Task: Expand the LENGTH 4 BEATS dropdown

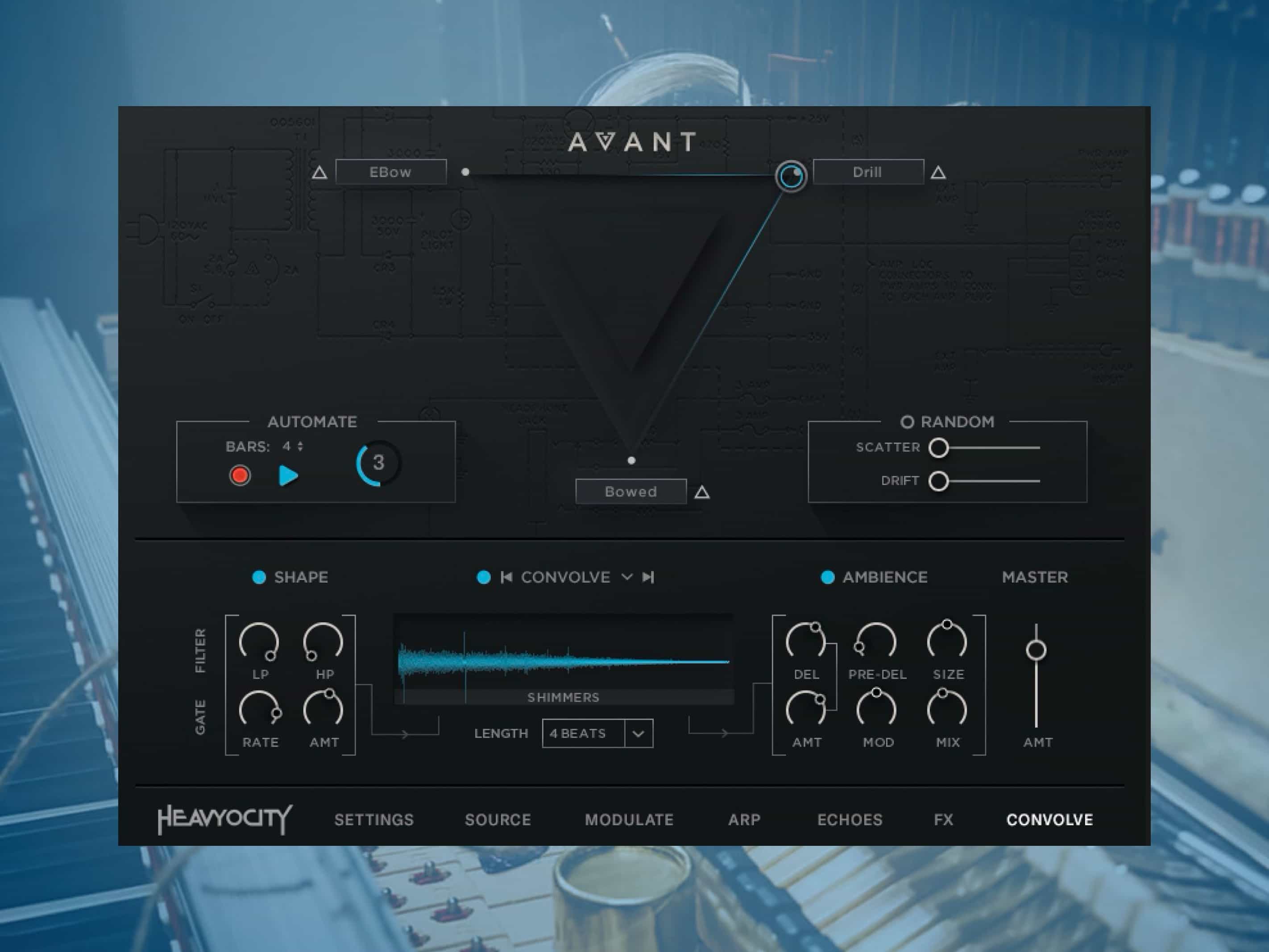Action: pyautogui.click(x=638, y=733)
